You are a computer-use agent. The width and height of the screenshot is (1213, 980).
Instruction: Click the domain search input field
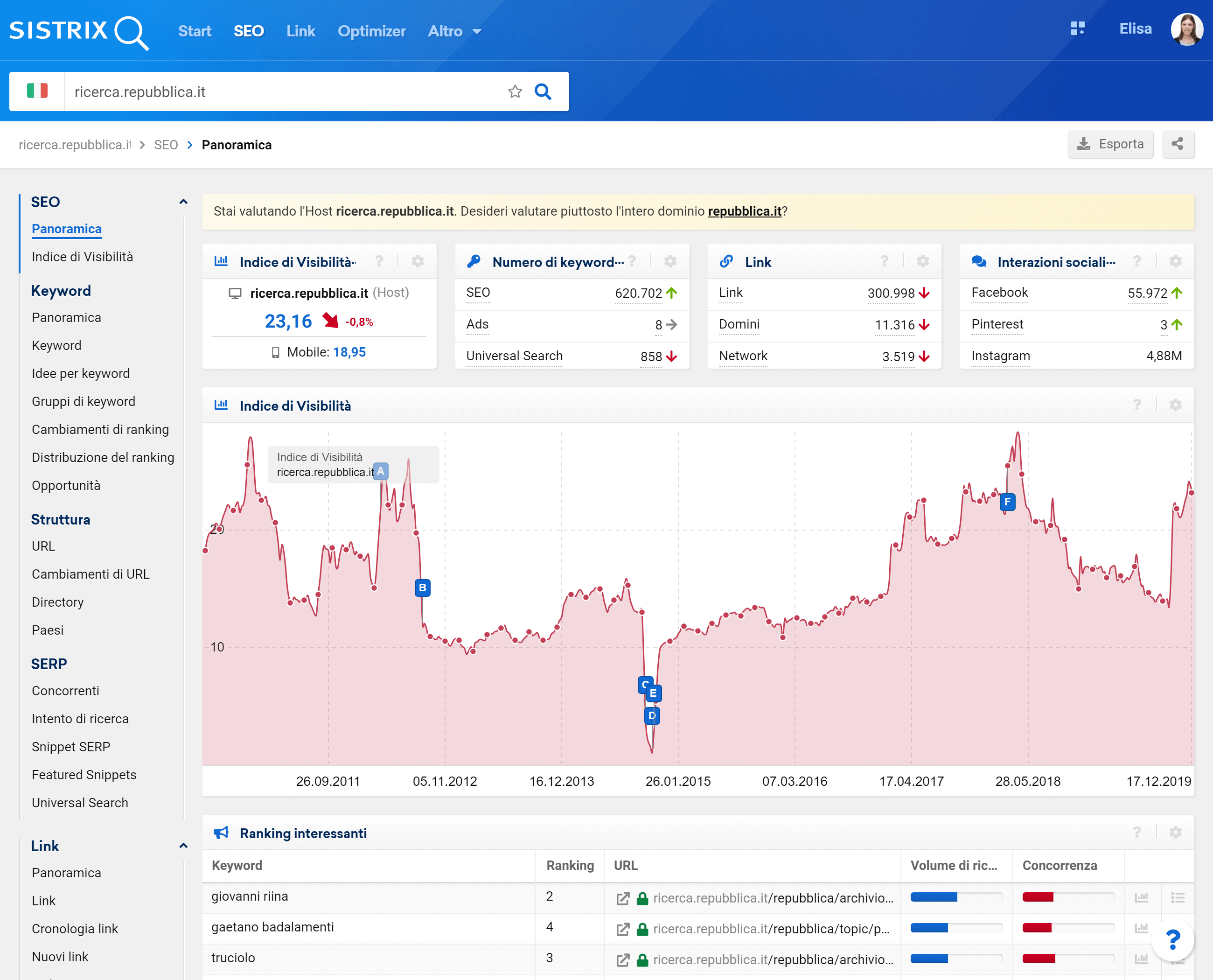tap(282, 91)
